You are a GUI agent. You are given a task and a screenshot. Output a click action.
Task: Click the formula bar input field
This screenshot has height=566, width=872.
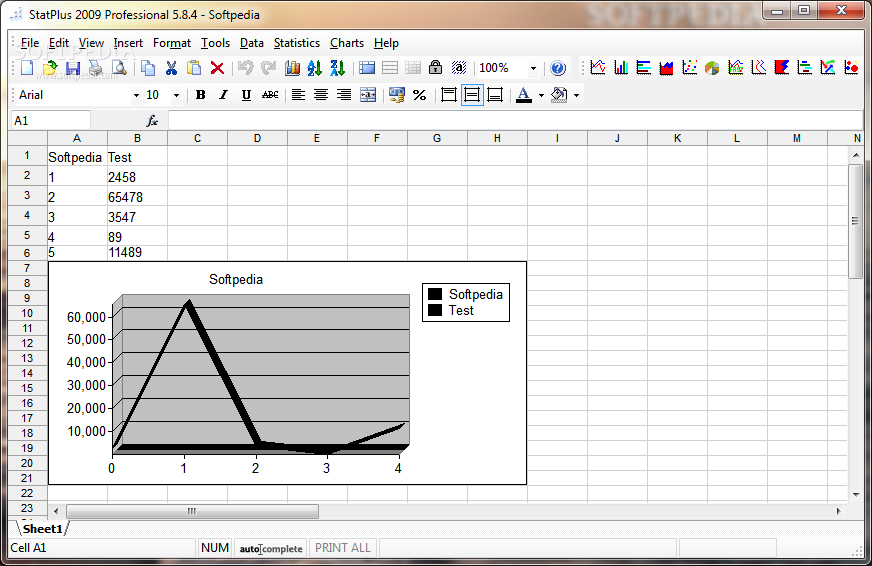(514, 121)
